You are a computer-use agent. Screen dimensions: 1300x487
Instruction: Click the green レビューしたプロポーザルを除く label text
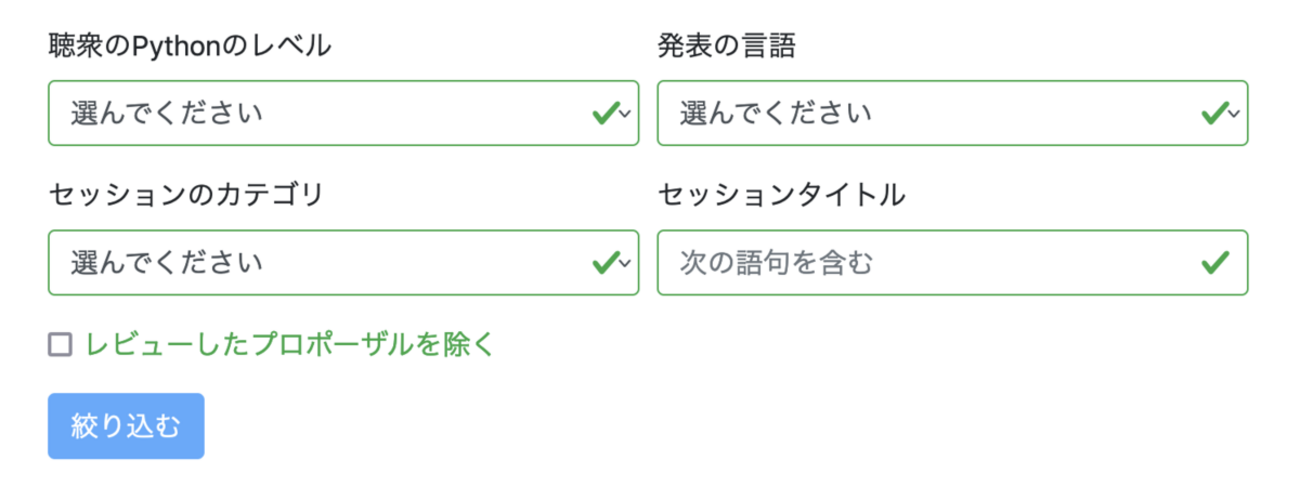pyautogui.click(x=290, y=345)
